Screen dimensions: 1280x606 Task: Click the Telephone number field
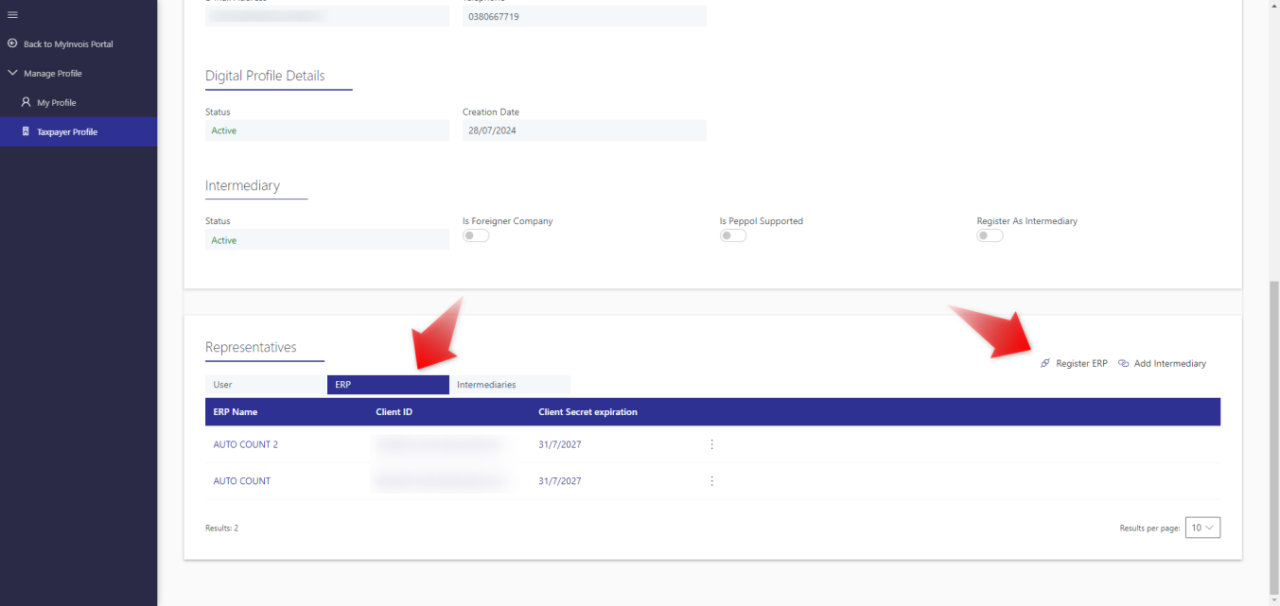click(x=584, y=16)
